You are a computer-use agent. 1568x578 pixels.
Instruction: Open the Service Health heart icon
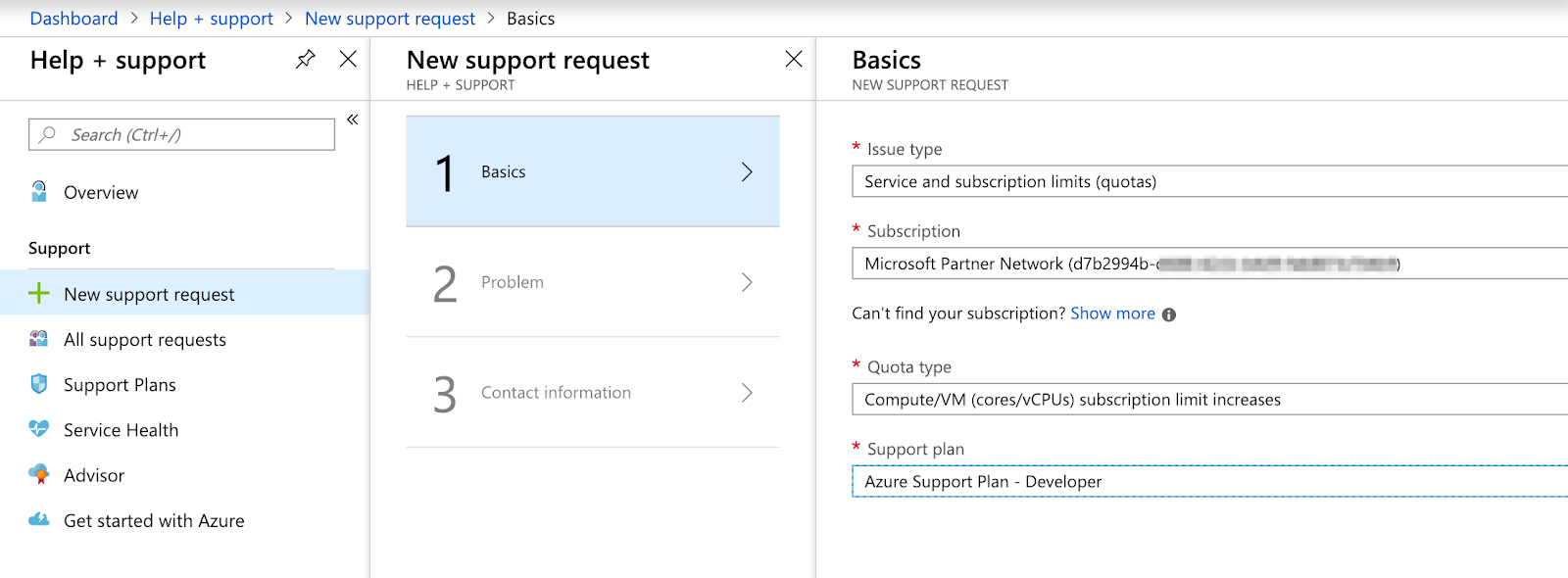(39, 429)
